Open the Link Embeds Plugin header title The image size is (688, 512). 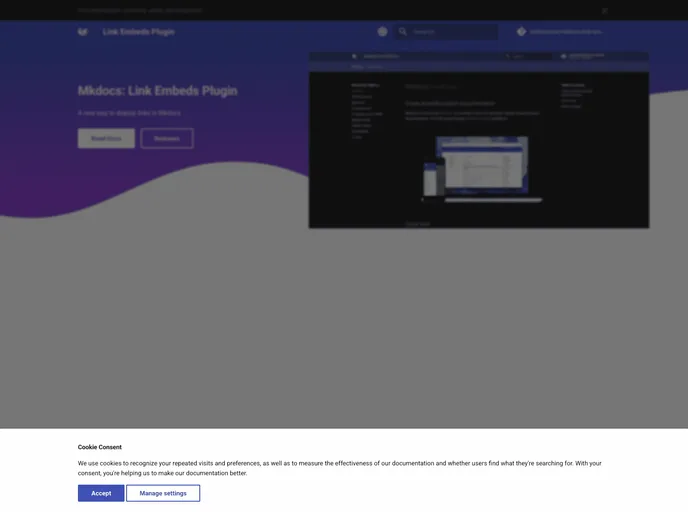click(139, 32)
